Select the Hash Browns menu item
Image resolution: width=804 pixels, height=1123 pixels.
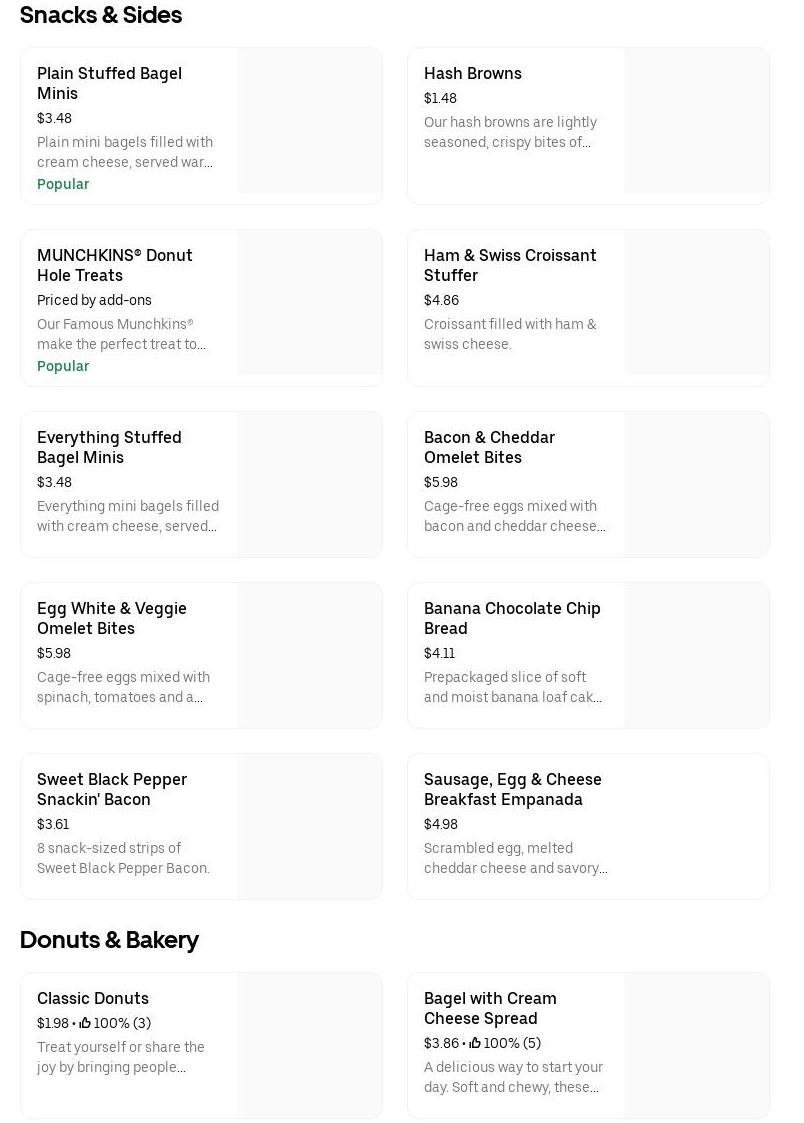[472, 73]
